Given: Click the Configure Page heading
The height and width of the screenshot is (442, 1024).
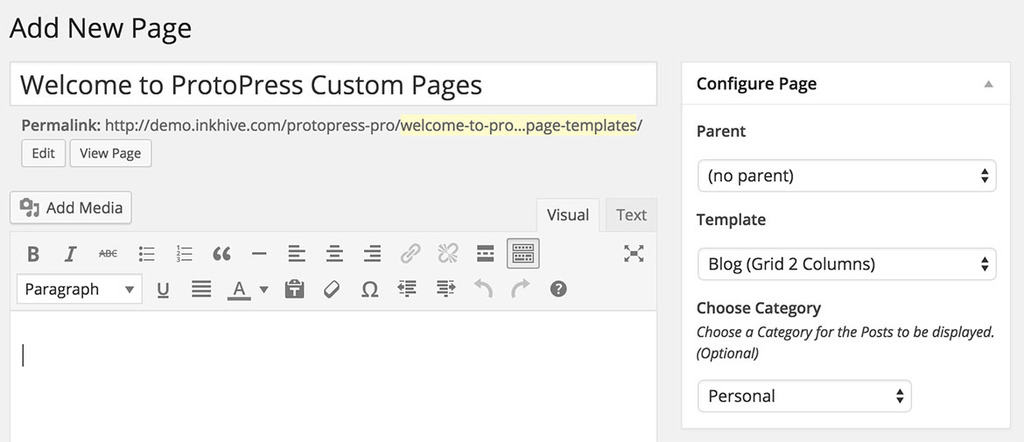Looking at the screenshot, I should point(756,84).
